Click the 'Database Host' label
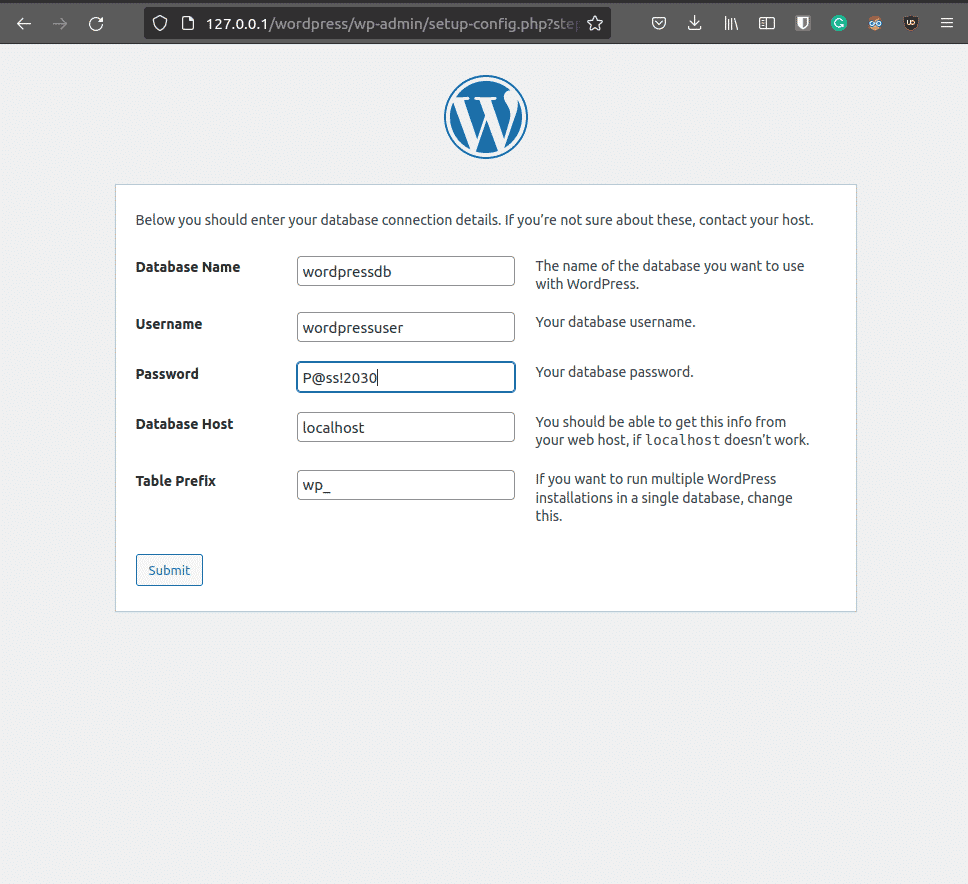This screenshot has height=884, width=968. coord(184,424)
